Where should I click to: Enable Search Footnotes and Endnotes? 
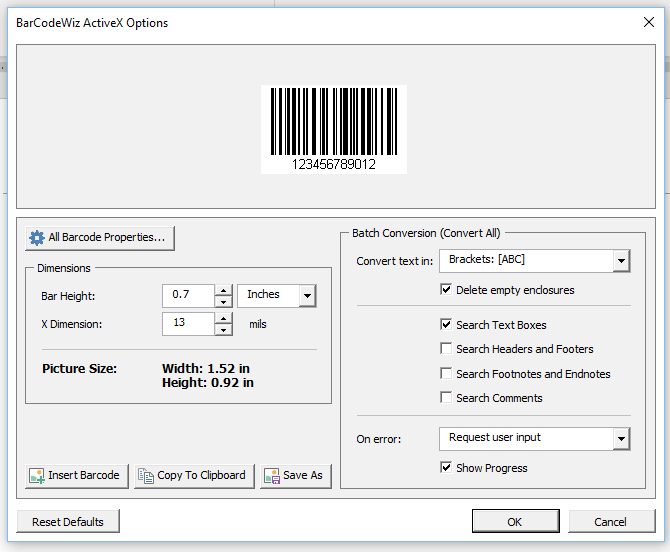tap(446, 373)
